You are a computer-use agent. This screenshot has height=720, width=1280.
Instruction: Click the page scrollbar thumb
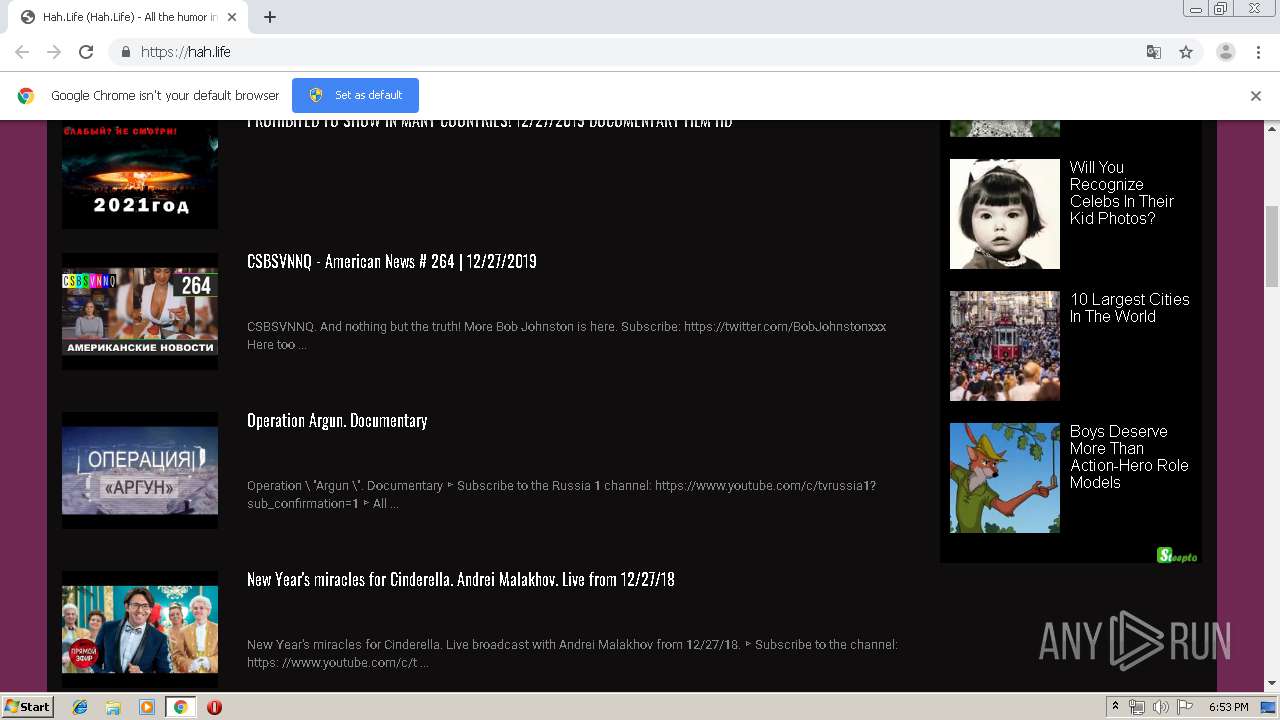[1271, 245]
